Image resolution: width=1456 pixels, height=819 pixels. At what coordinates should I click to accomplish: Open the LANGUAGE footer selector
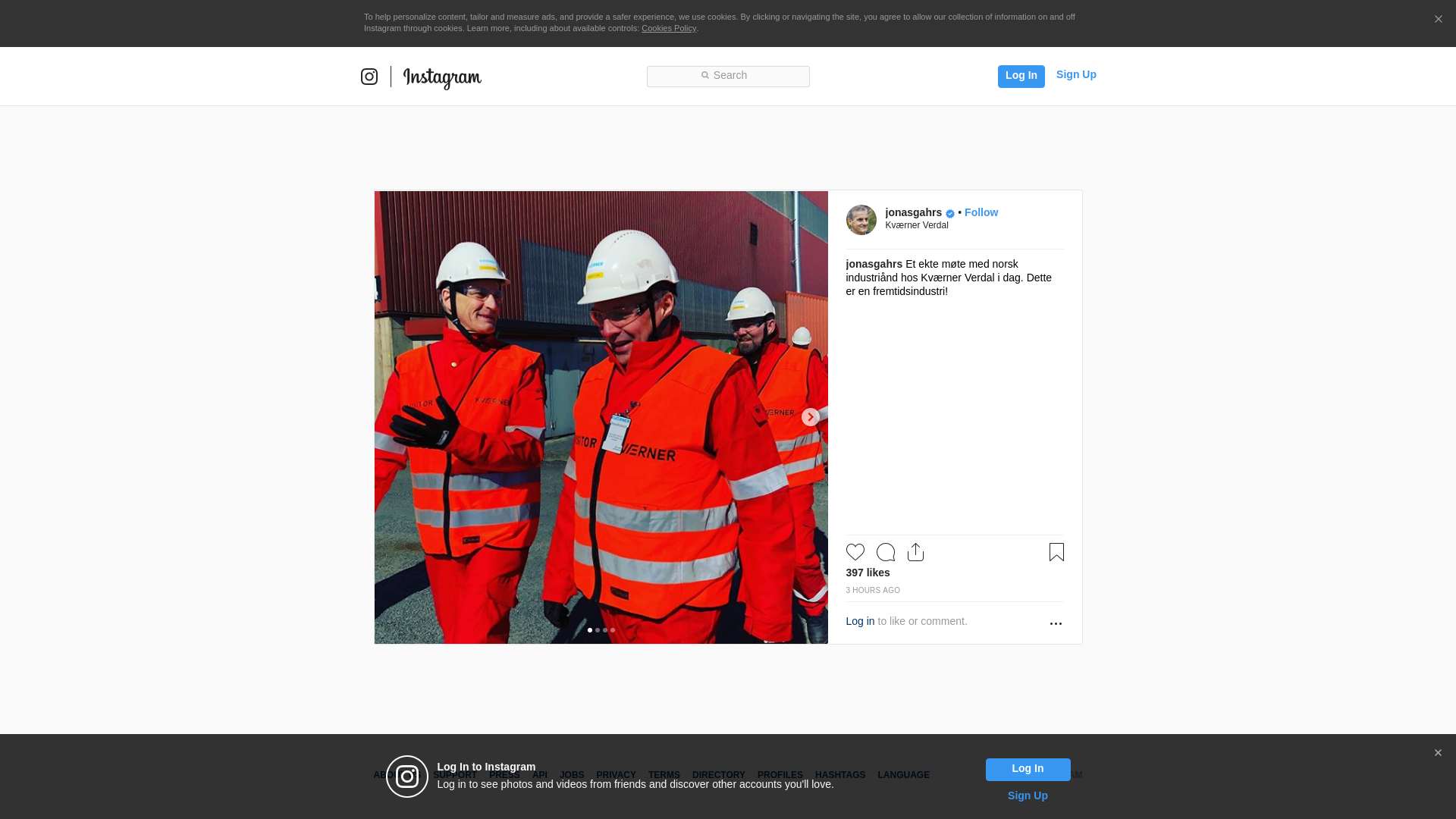903,775
